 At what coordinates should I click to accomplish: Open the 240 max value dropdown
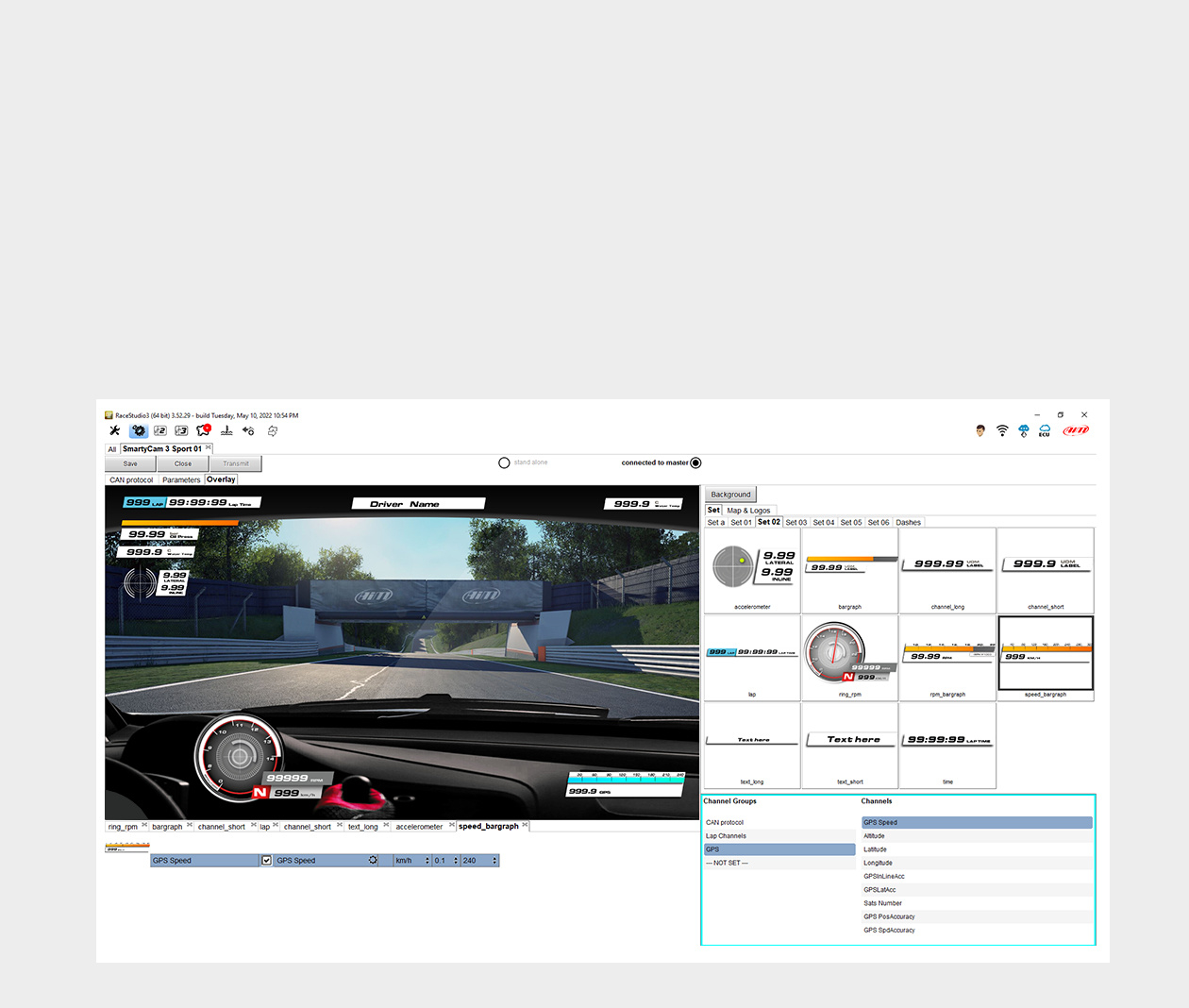[479, 860]
